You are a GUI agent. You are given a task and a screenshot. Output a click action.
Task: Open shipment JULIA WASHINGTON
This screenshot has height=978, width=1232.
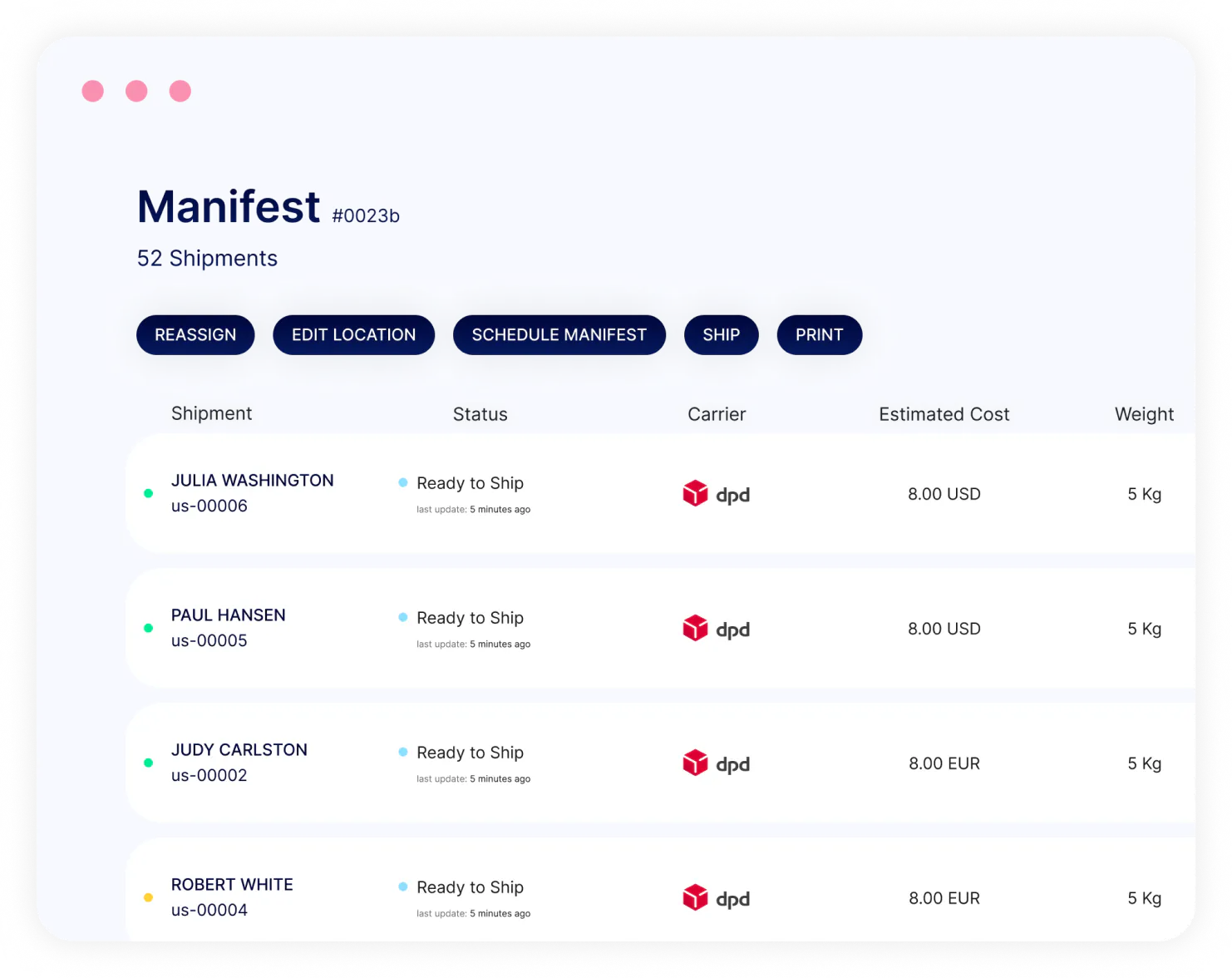[x=253, y=481]
